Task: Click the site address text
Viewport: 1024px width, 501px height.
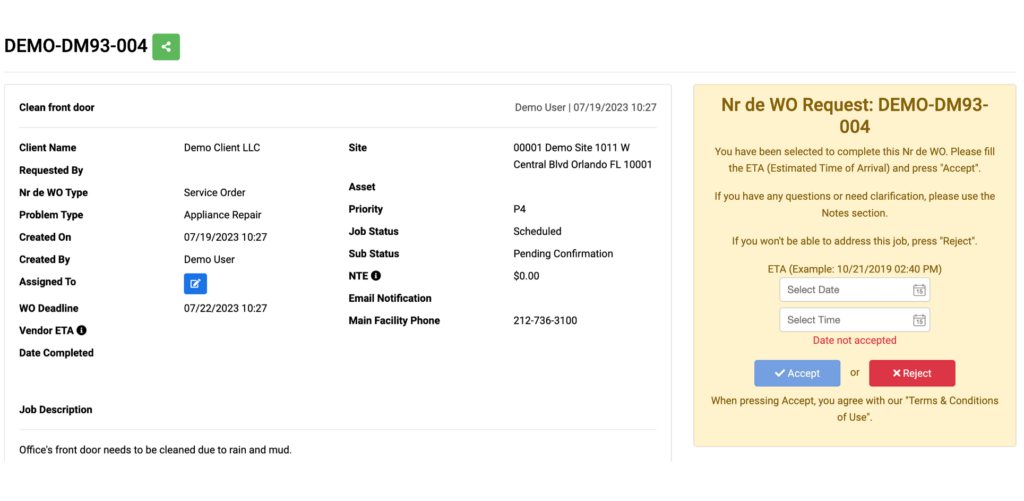Action: (583, 156)
